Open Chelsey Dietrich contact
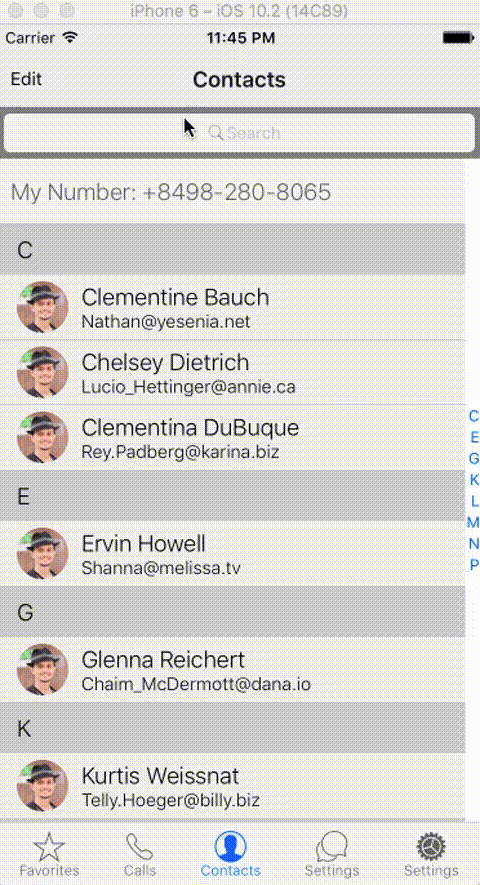 pos(233,373)
